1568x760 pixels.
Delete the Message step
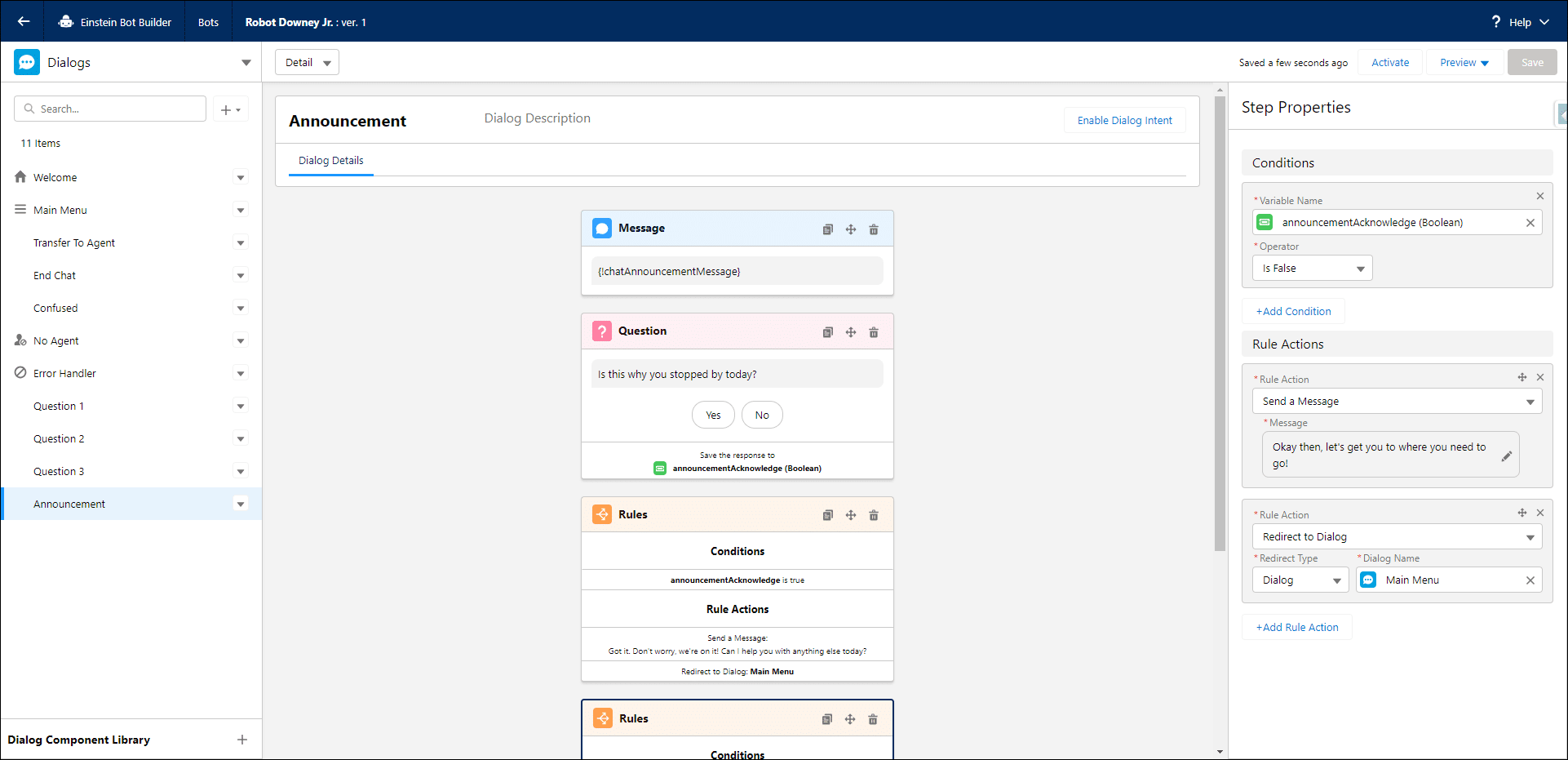point(874,229)
